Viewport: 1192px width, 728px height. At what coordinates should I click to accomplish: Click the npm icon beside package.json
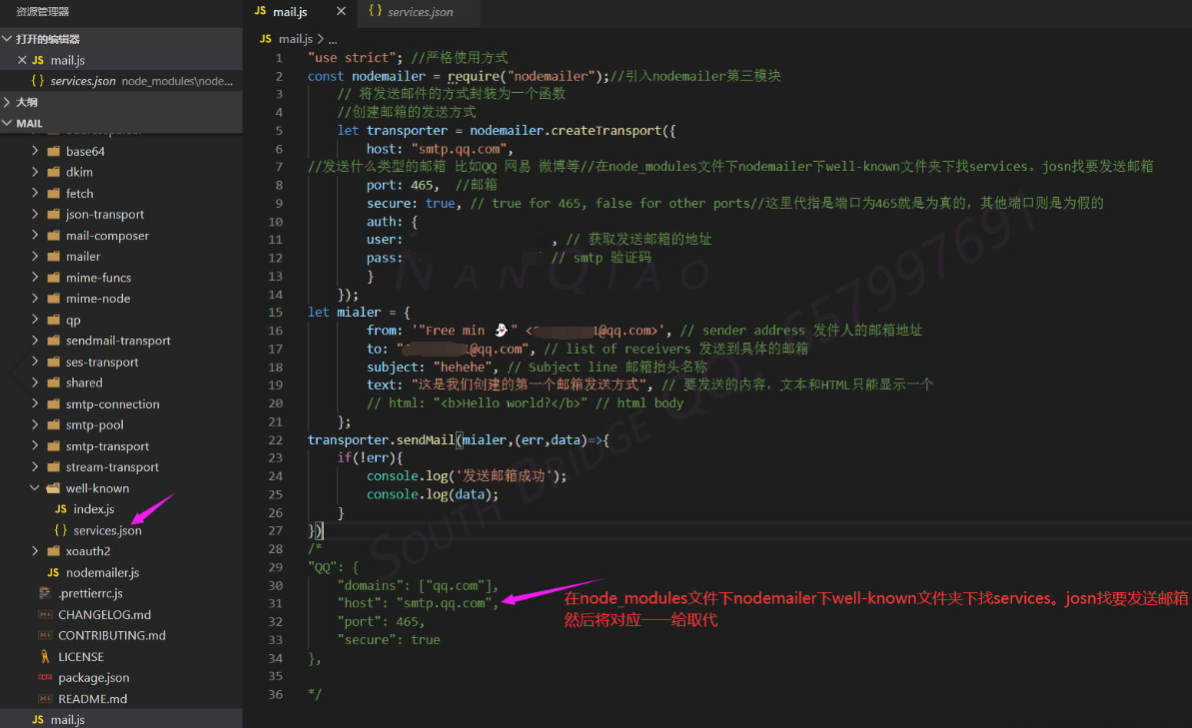click(x=46, y=677)
